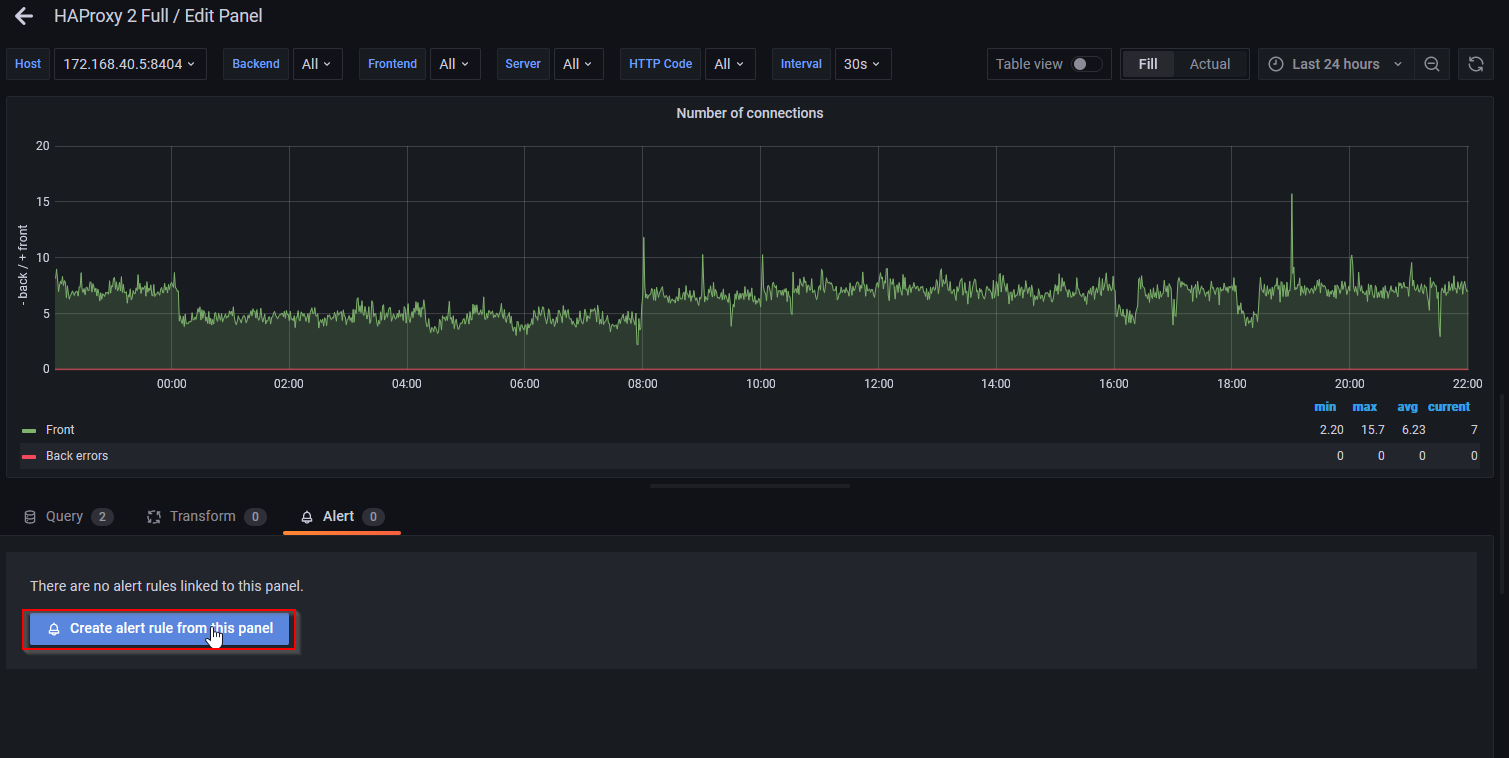Select the Actual display mode
Screen dimensions: 1509x758
[x=1210, y=64]
